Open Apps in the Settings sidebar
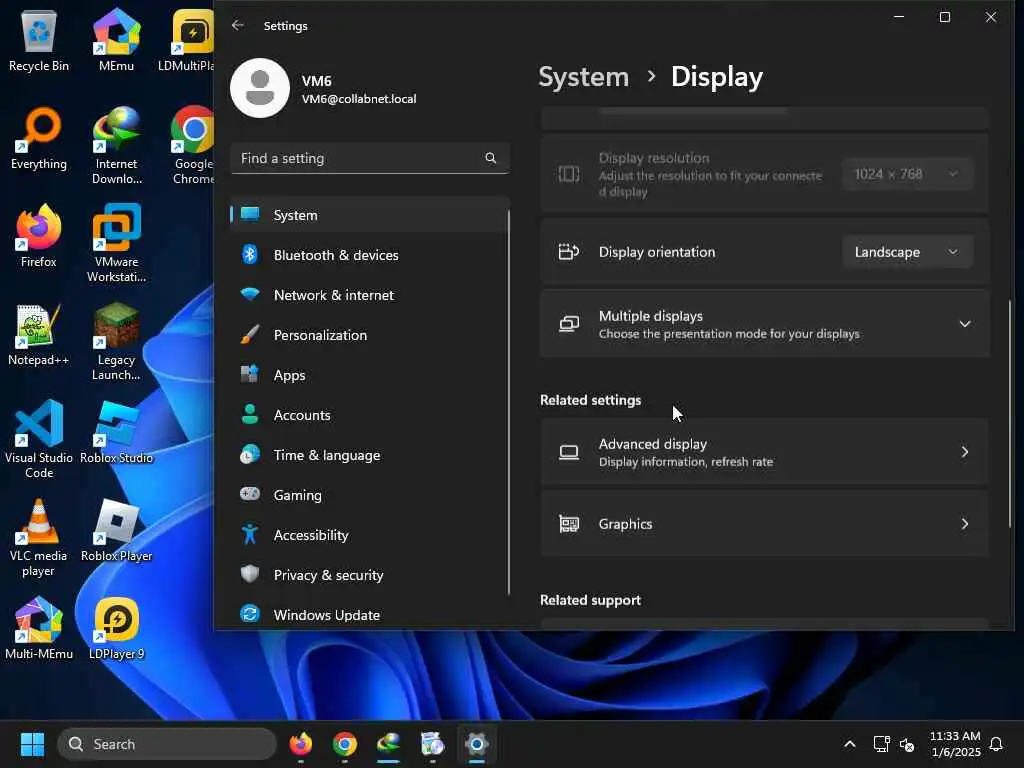 370,375
